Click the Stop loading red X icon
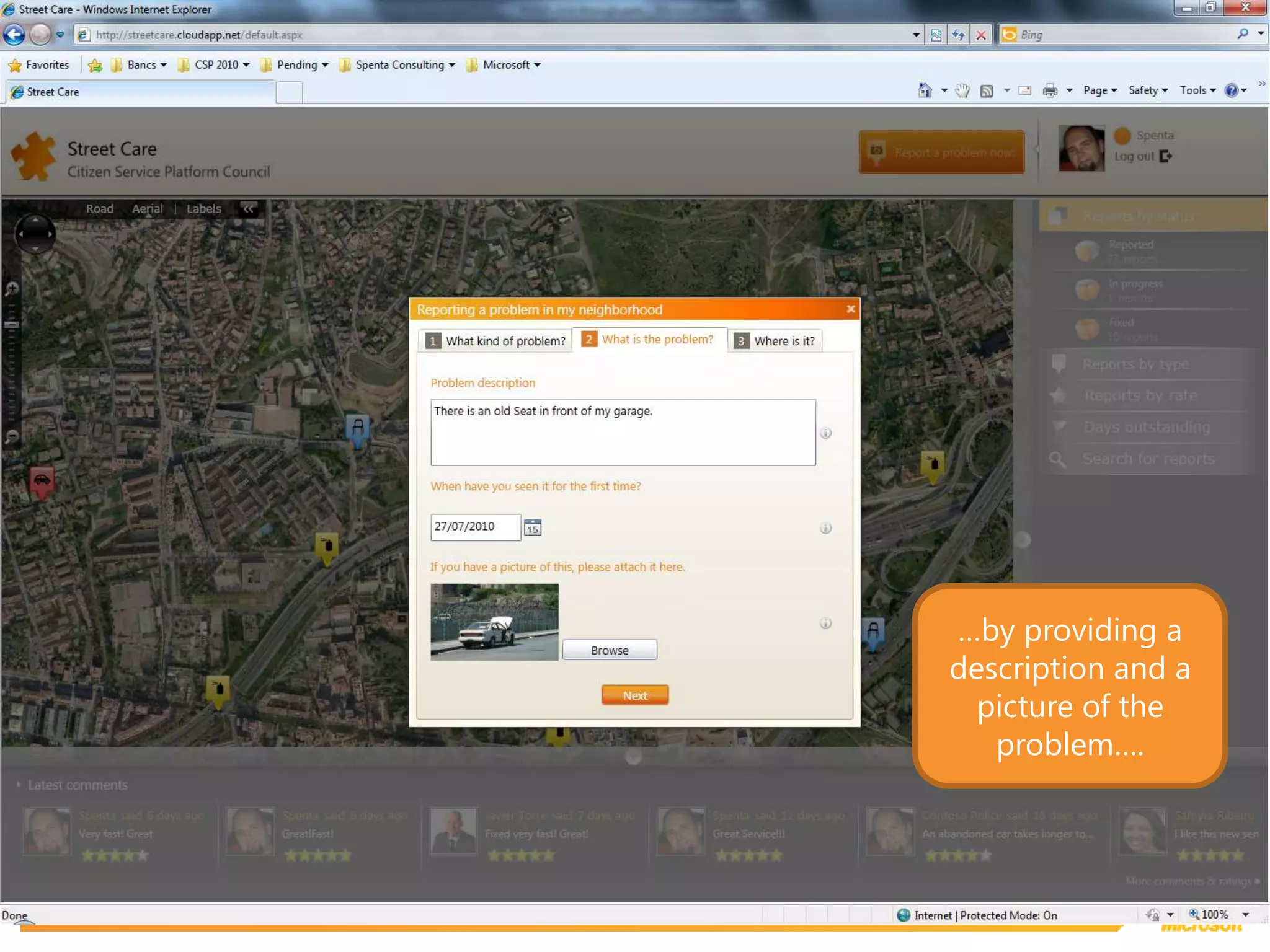 [981, 35]
